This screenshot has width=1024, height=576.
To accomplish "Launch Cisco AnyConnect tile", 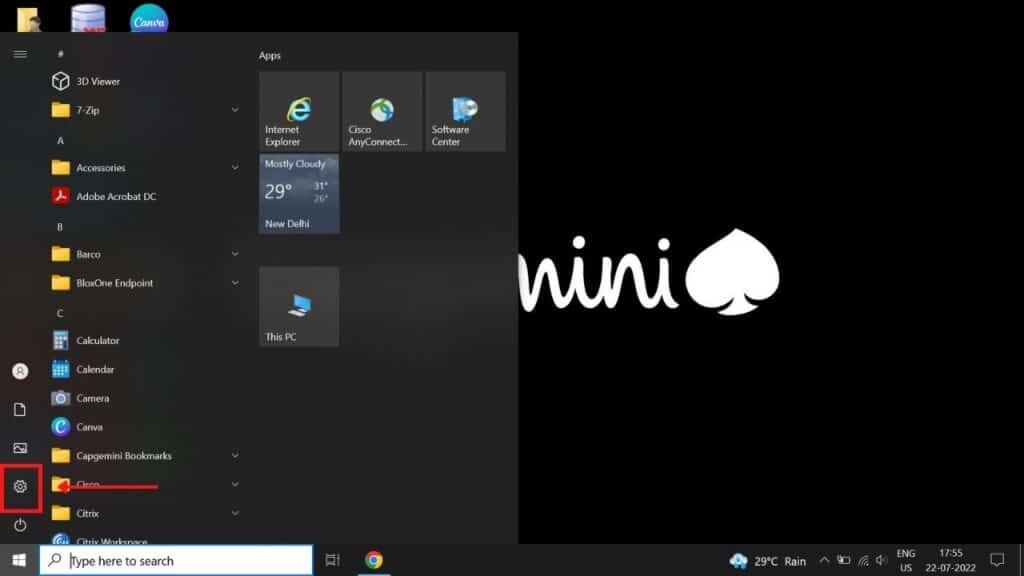I will (382, 112).
